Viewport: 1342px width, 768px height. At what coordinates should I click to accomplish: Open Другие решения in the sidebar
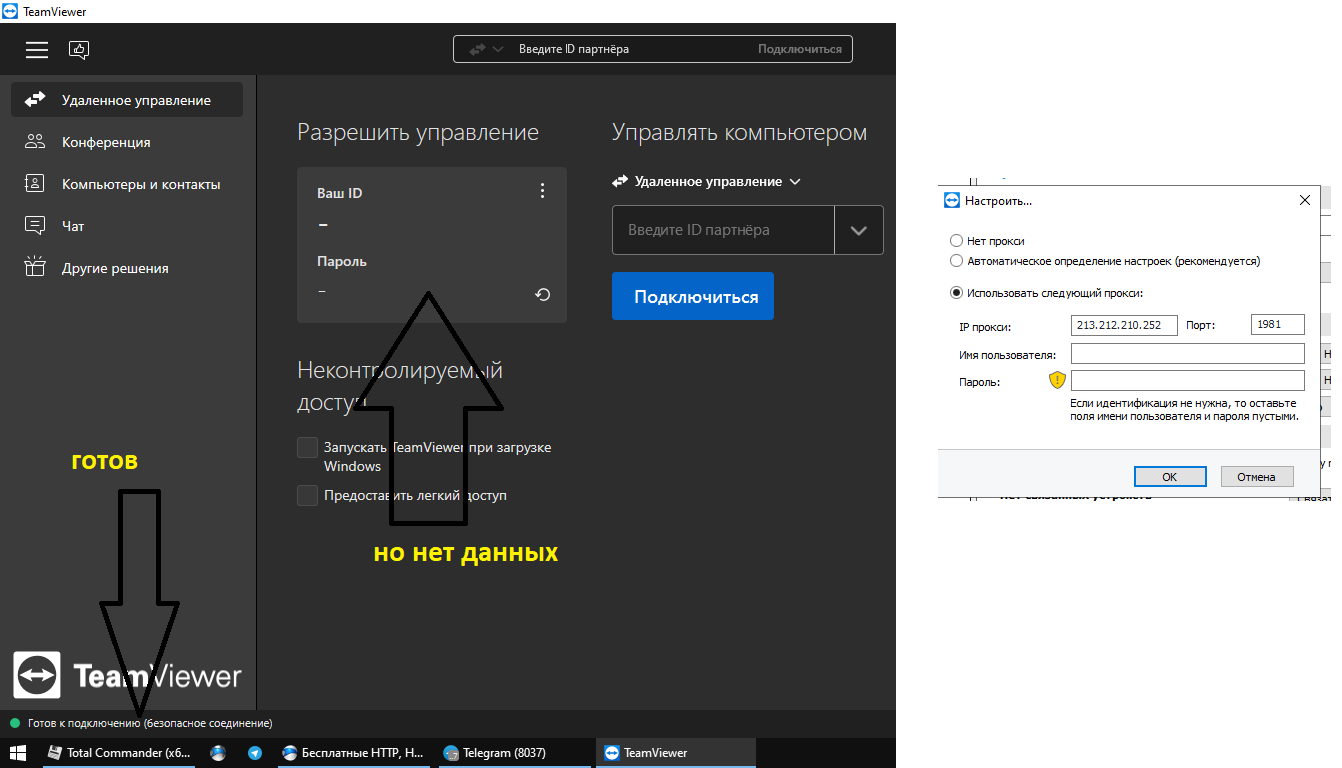(x=127, y=268)
